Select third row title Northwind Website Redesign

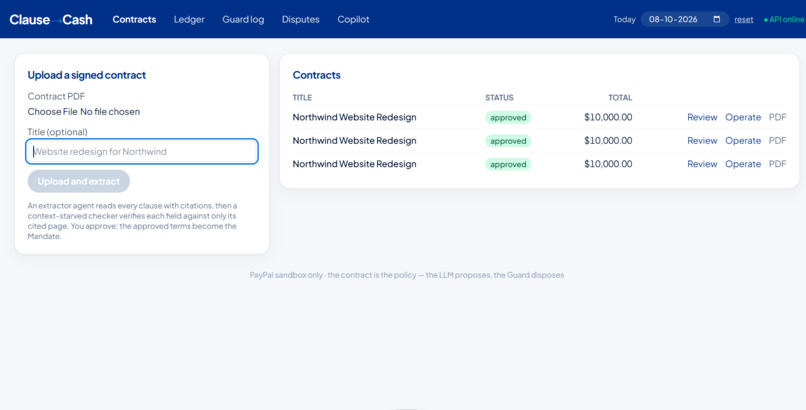pos(354,164)
